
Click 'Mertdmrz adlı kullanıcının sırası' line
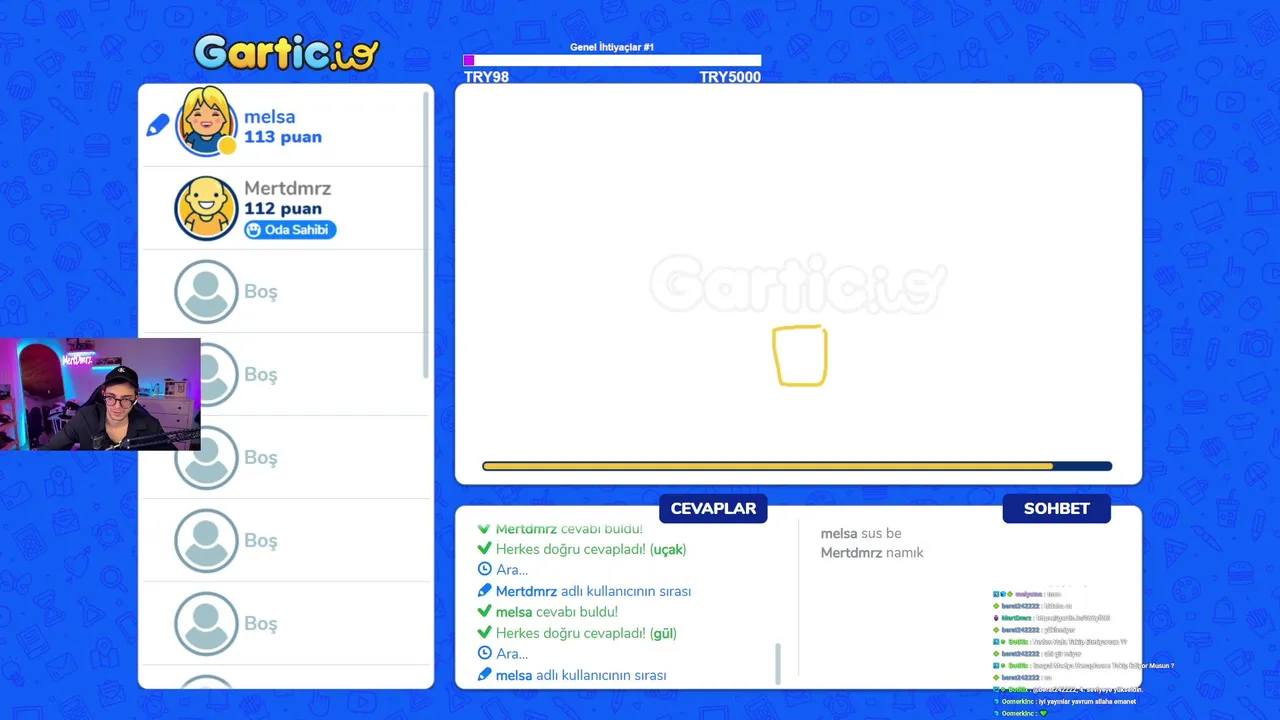coord(593,591)
